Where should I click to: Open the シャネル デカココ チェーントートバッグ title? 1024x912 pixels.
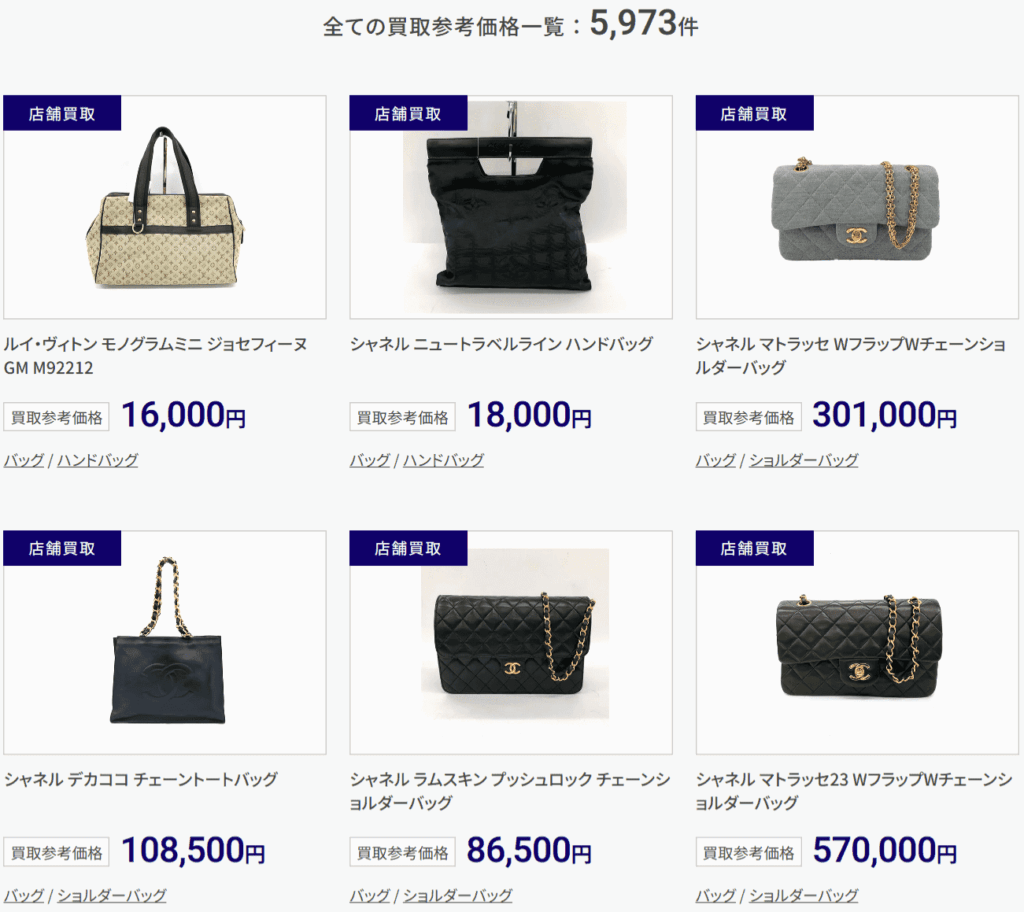pyautogui.click(x=141, y=779)
